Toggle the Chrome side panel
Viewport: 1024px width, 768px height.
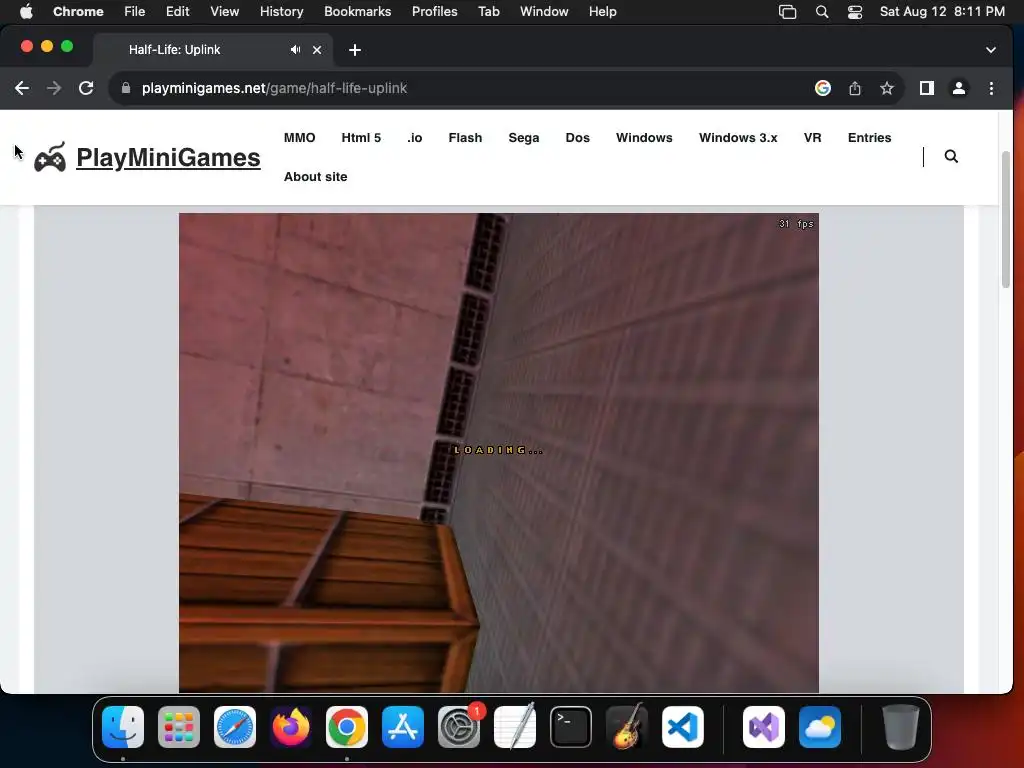pyautogui.click(x=927, y=88)
